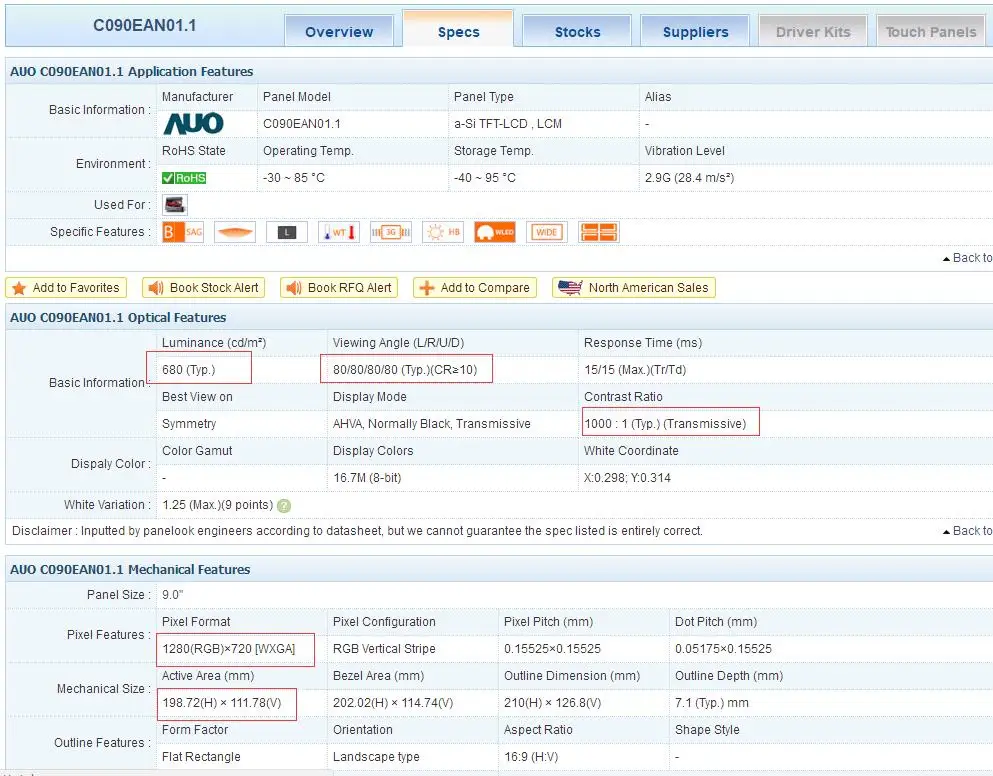Click Book Stock Alert button

coord(203,288)
